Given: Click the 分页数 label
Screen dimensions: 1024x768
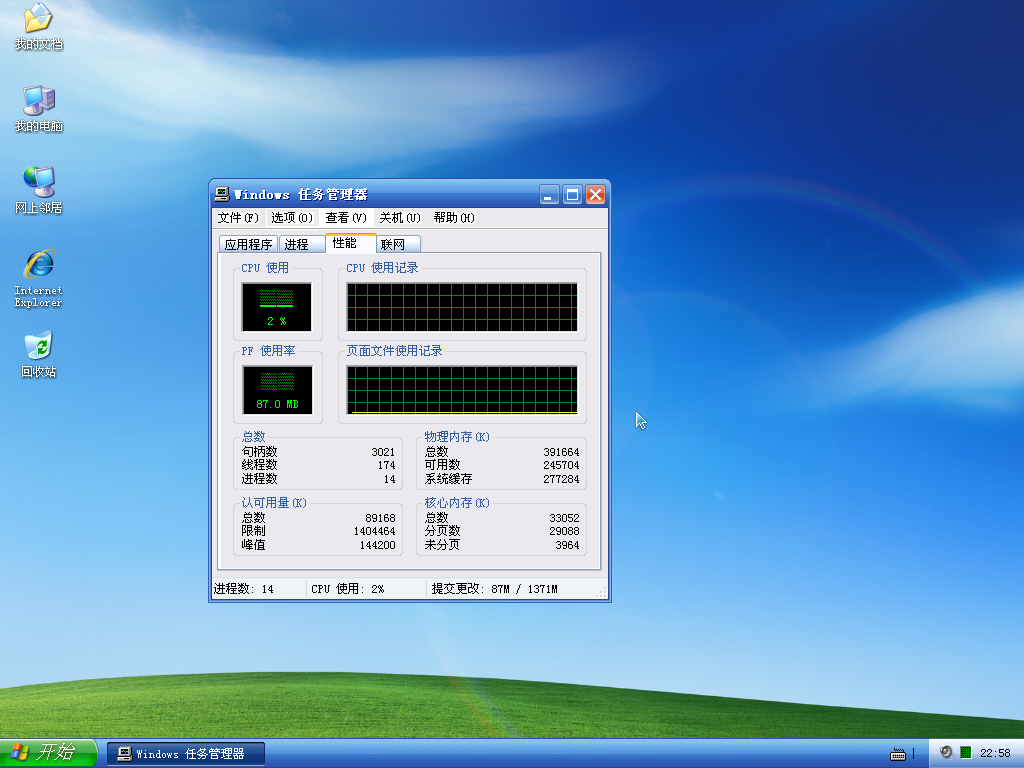Looking at the screenshot, I should tap(442, 531).
